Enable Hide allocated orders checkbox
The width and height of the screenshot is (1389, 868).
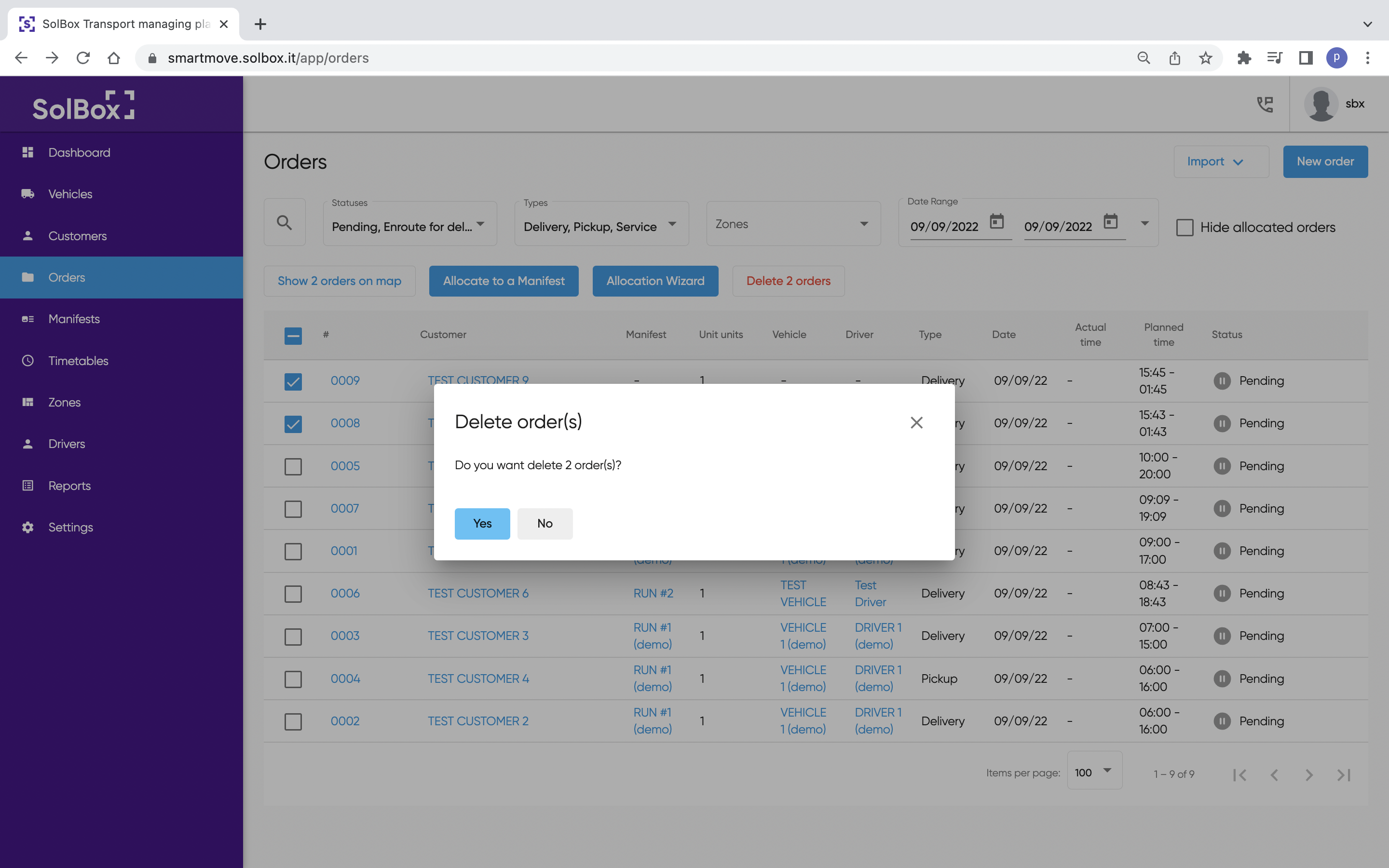tap(1185, 227)
